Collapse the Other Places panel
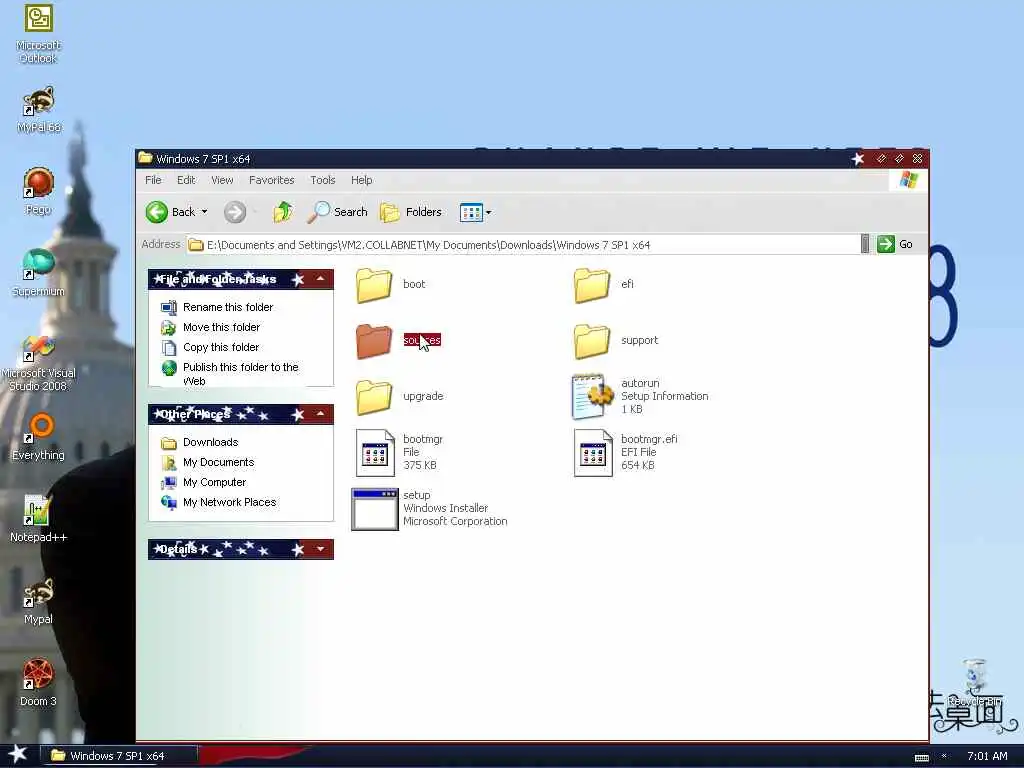 point(321,414)
